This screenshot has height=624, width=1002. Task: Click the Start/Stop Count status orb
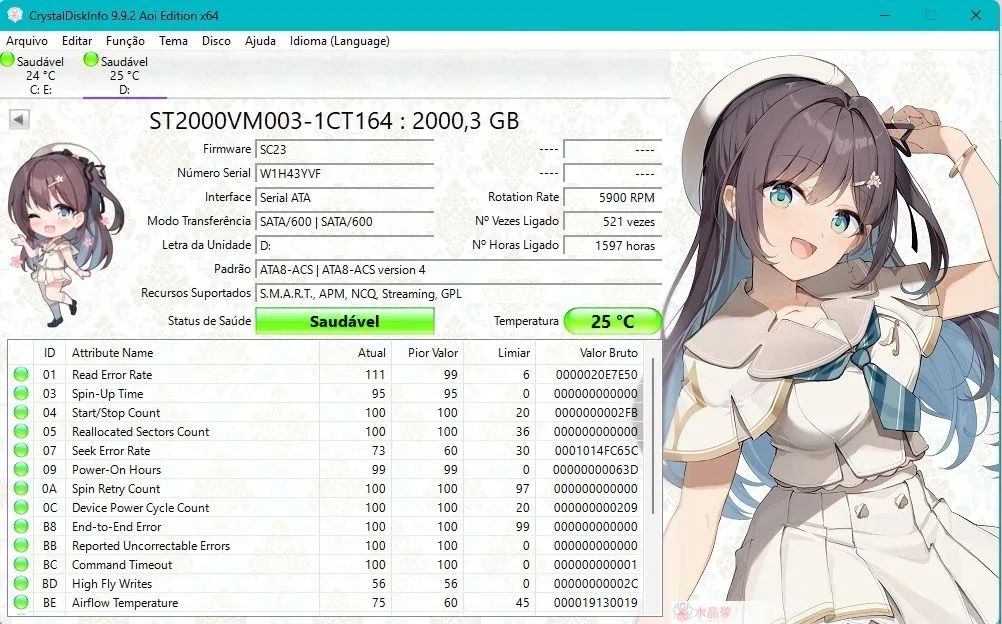click(x=21, y=412)
